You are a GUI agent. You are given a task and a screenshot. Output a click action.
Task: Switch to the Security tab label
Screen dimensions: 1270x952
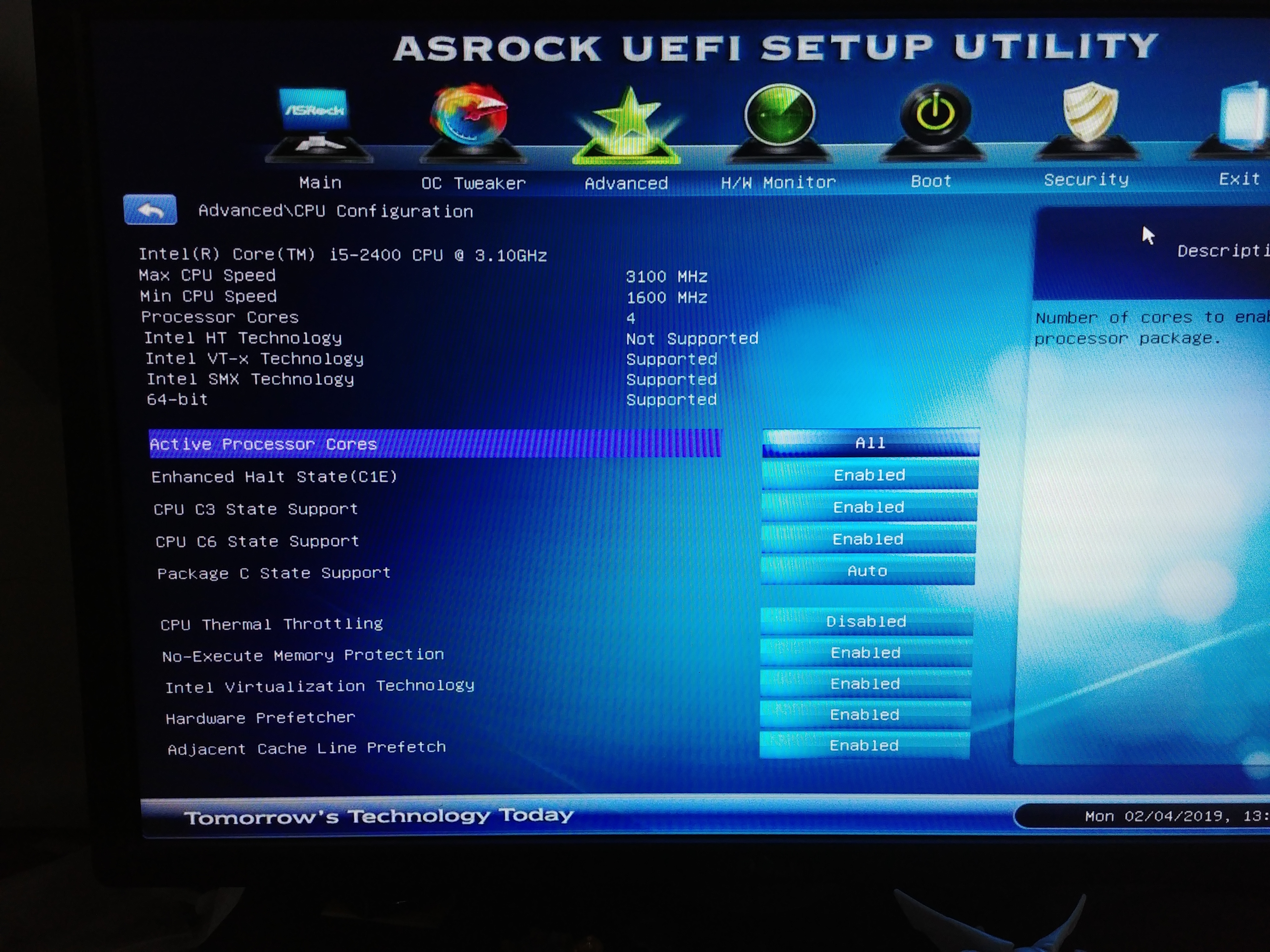point(1086,180)
